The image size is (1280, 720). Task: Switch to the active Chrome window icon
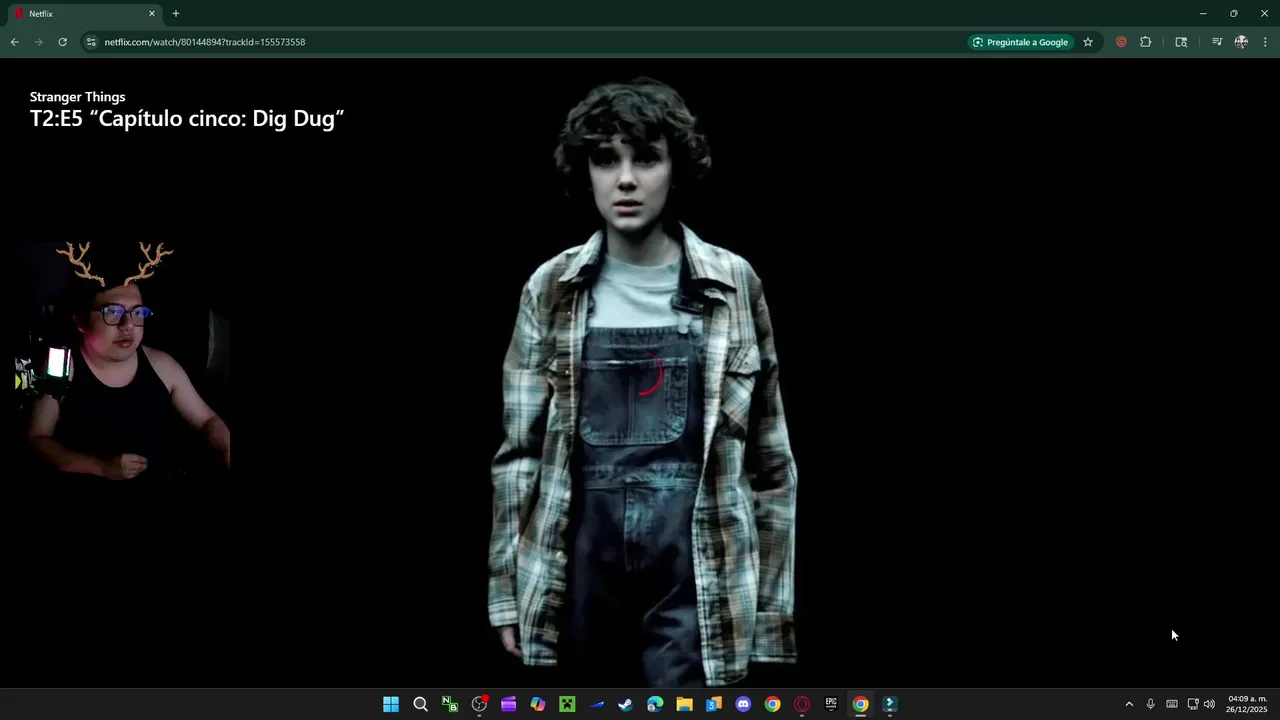[860, 704]
